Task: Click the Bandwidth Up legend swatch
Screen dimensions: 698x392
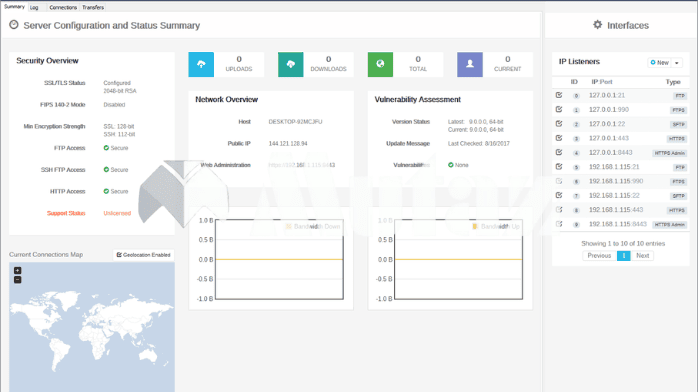Action: (x=475, y=226)
